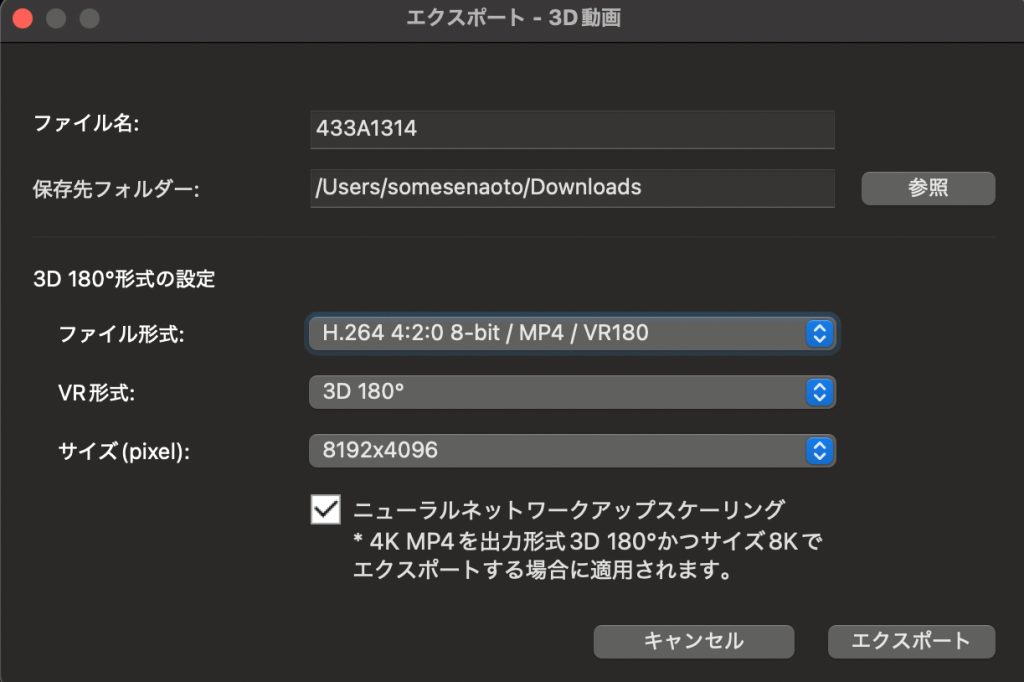Select the /Users/somesenaoto/Downloads folder path field
The width and height of the screenshot is (1024, 682).
click(x=571, y=188)
